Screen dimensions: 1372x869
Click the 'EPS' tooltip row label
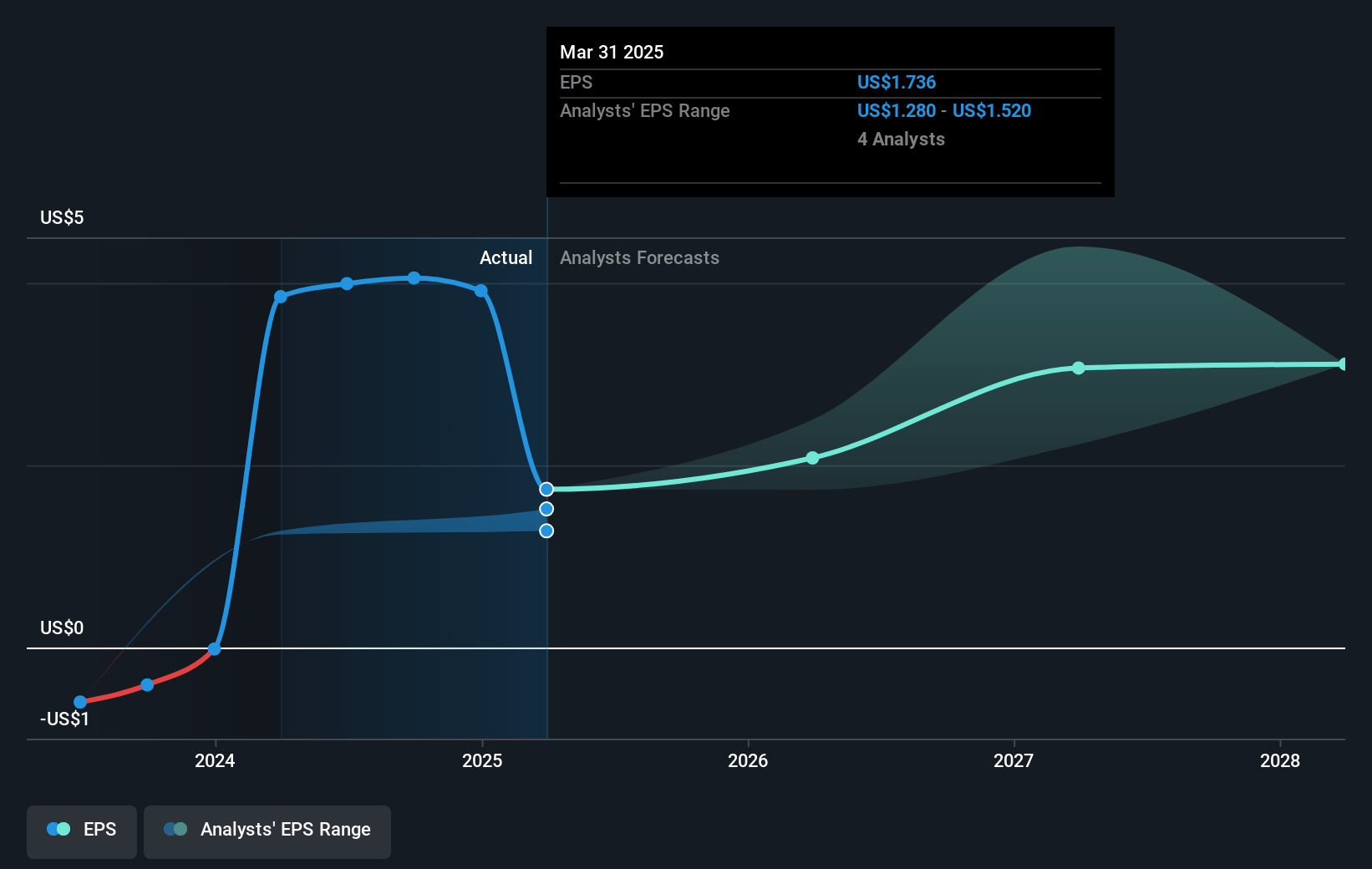(576, 82)
